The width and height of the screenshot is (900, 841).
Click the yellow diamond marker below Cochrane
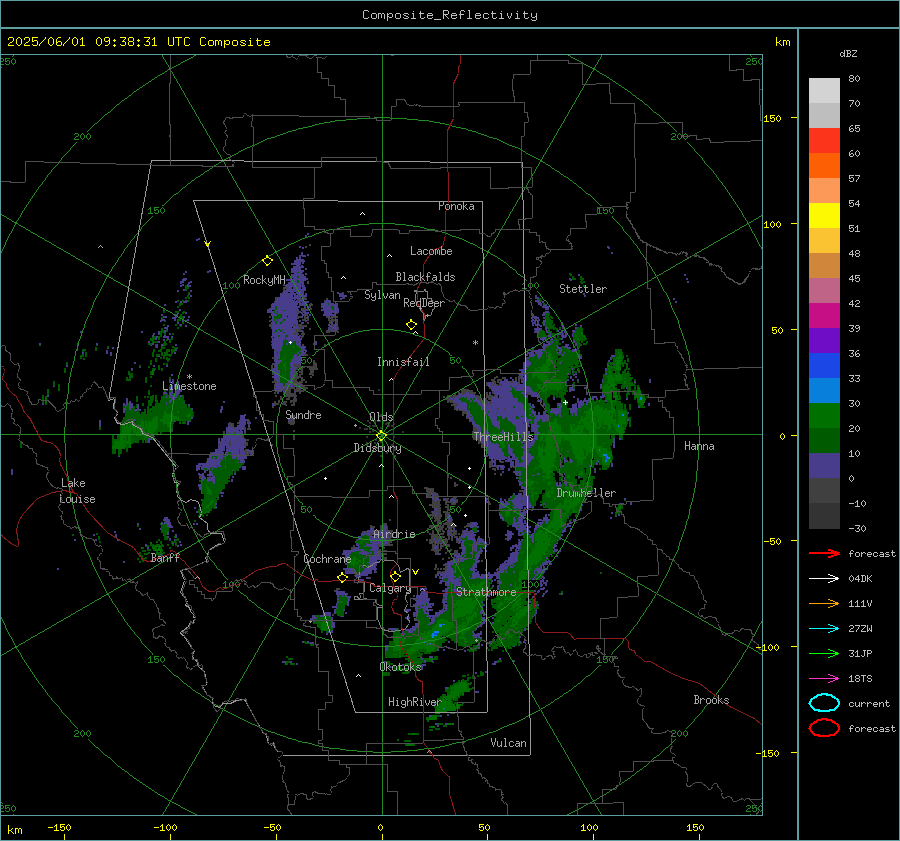pos(342,578)
